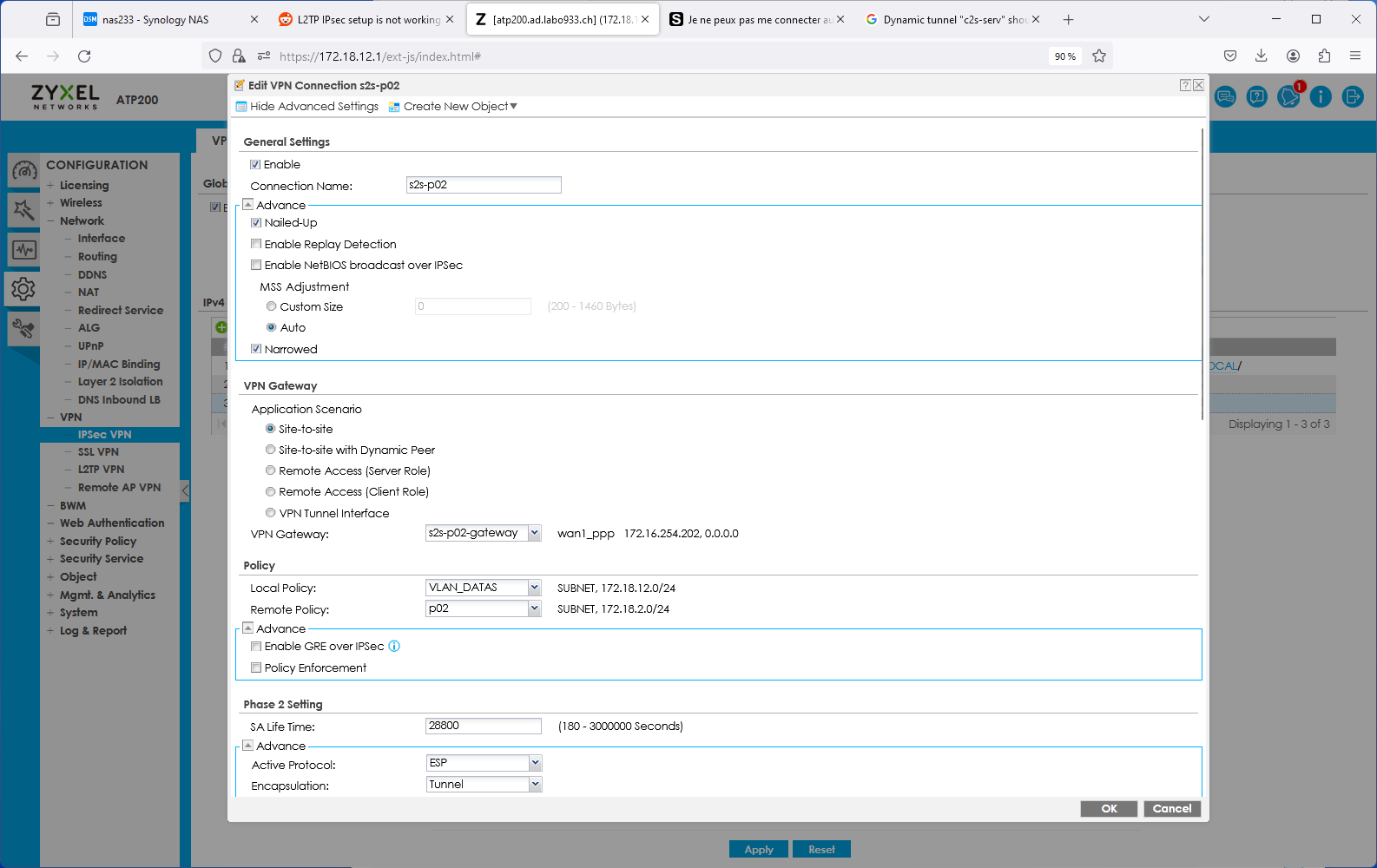Open the Dashboard sidebar icon
This screenshot has height=868, width=1377.
[24, 171]
